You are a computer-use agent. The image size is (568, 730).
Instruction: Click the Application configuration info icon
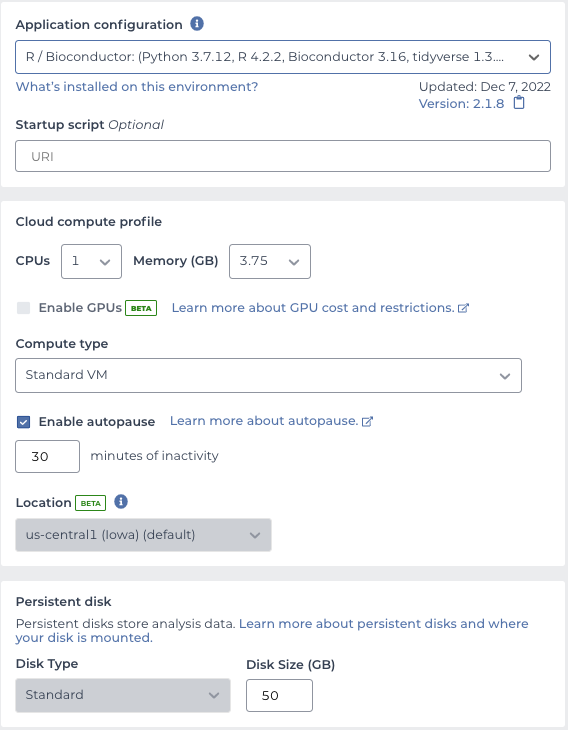click(197, 23)
